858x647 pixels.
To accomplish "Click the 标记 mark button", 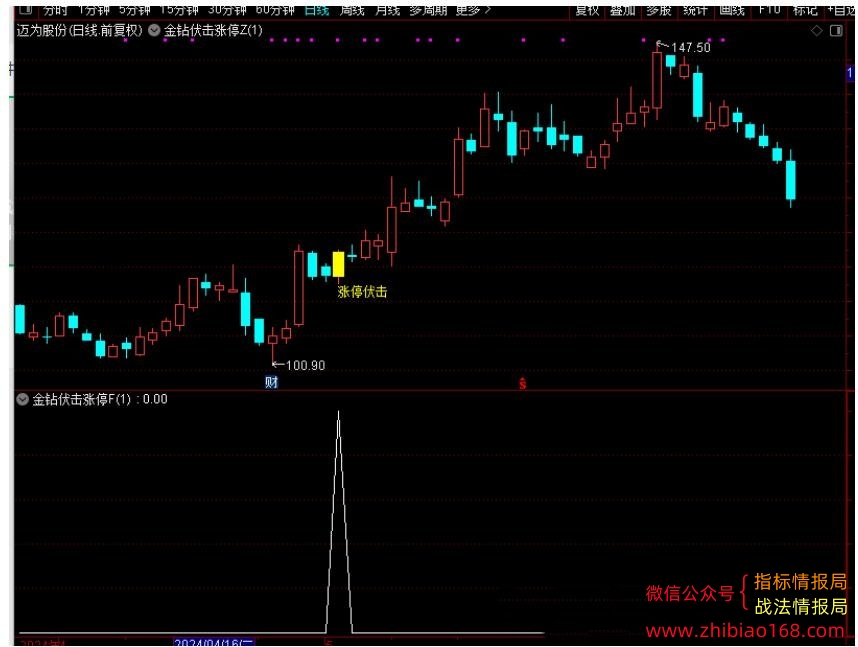I will [x=805, y=10].
